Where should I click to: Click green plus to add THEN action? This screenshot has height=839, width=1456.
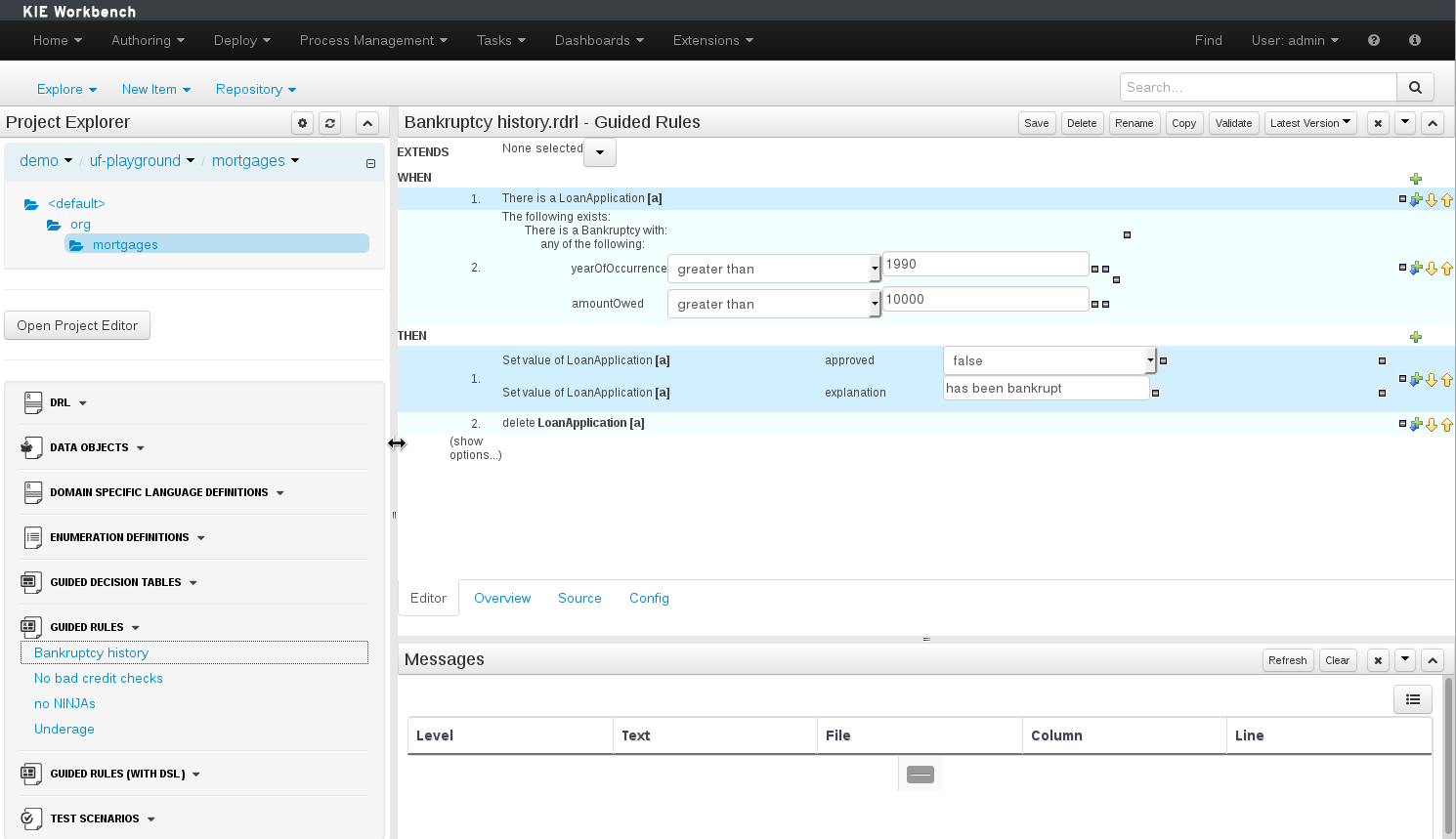tap(1415, 337)
